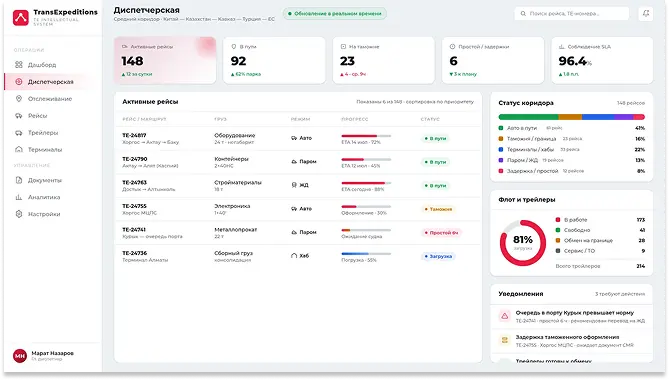
Task: Open the Курык port queue notification
Action: click(572, 316)
